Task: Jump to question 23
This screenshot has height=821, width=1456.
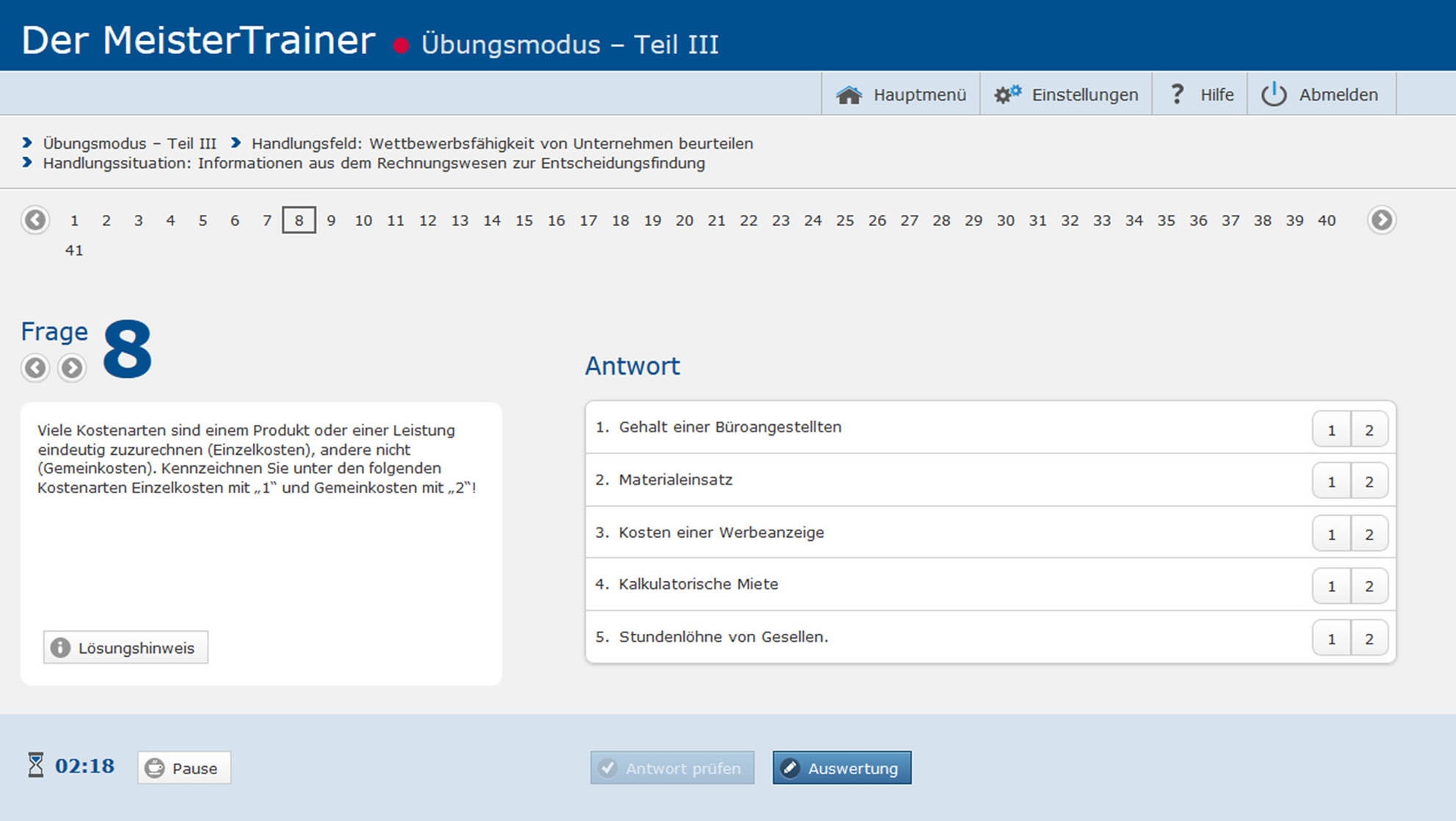Action: tap(781, 220)
